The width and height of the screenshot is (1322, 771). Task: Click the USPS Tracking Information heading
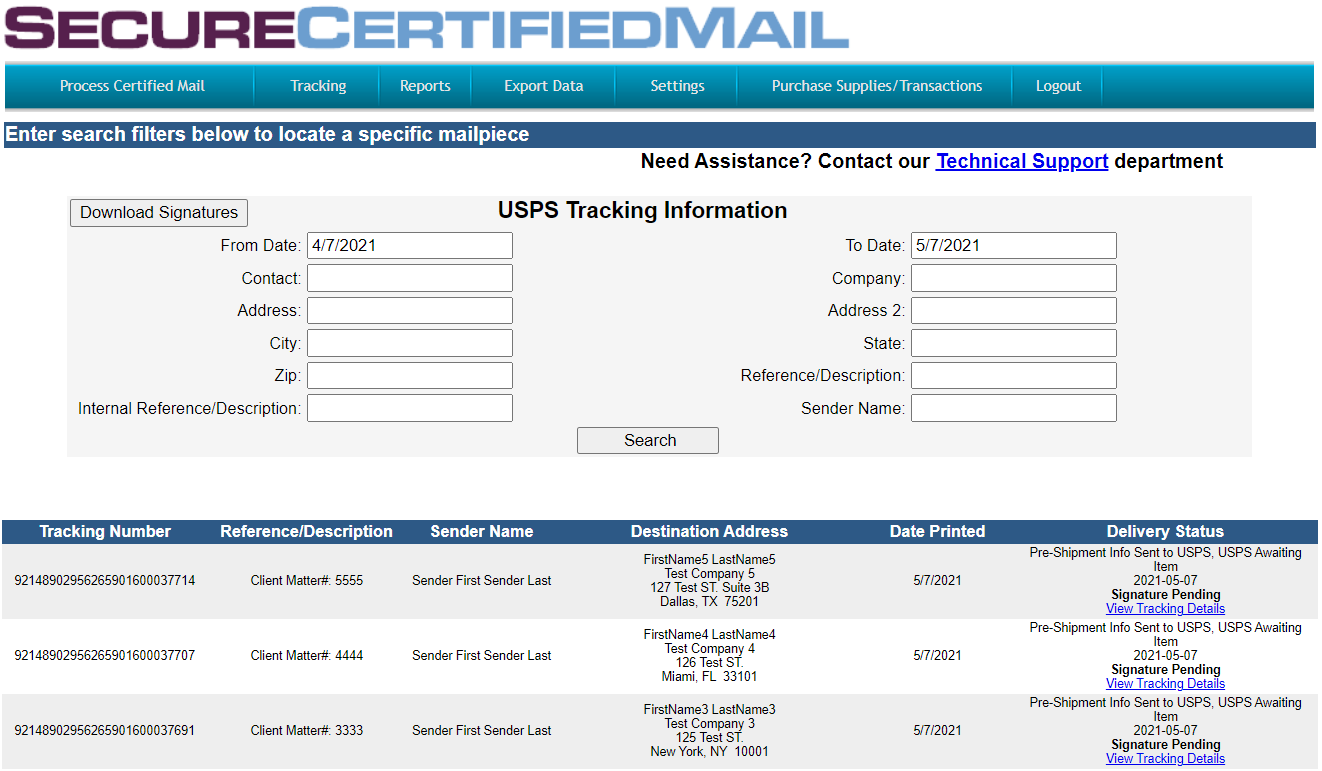(643, 211)
